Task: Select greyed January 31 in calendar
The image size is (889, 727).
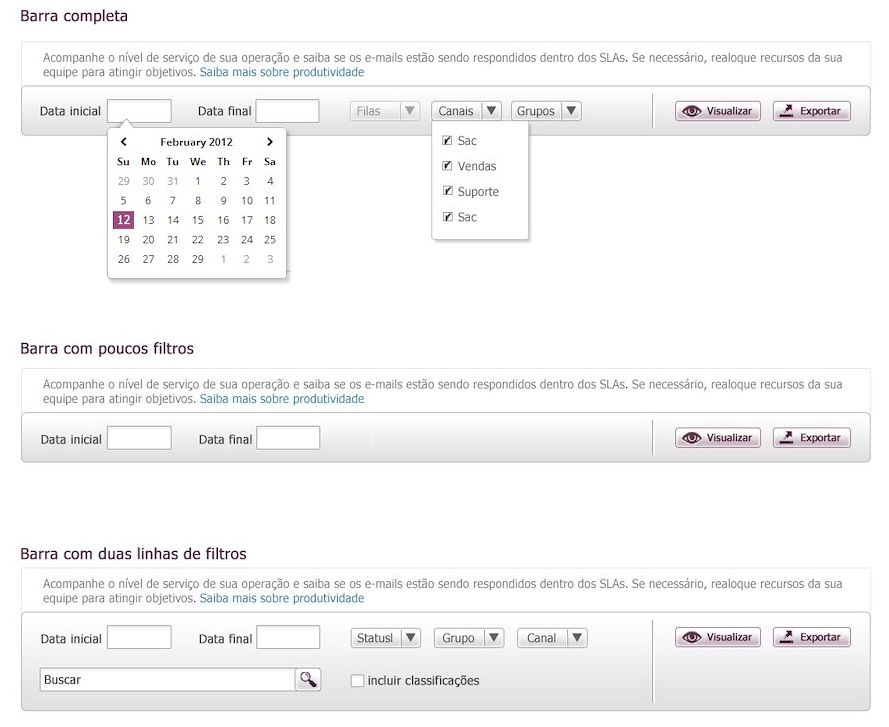Action: (x=173, y=181)
